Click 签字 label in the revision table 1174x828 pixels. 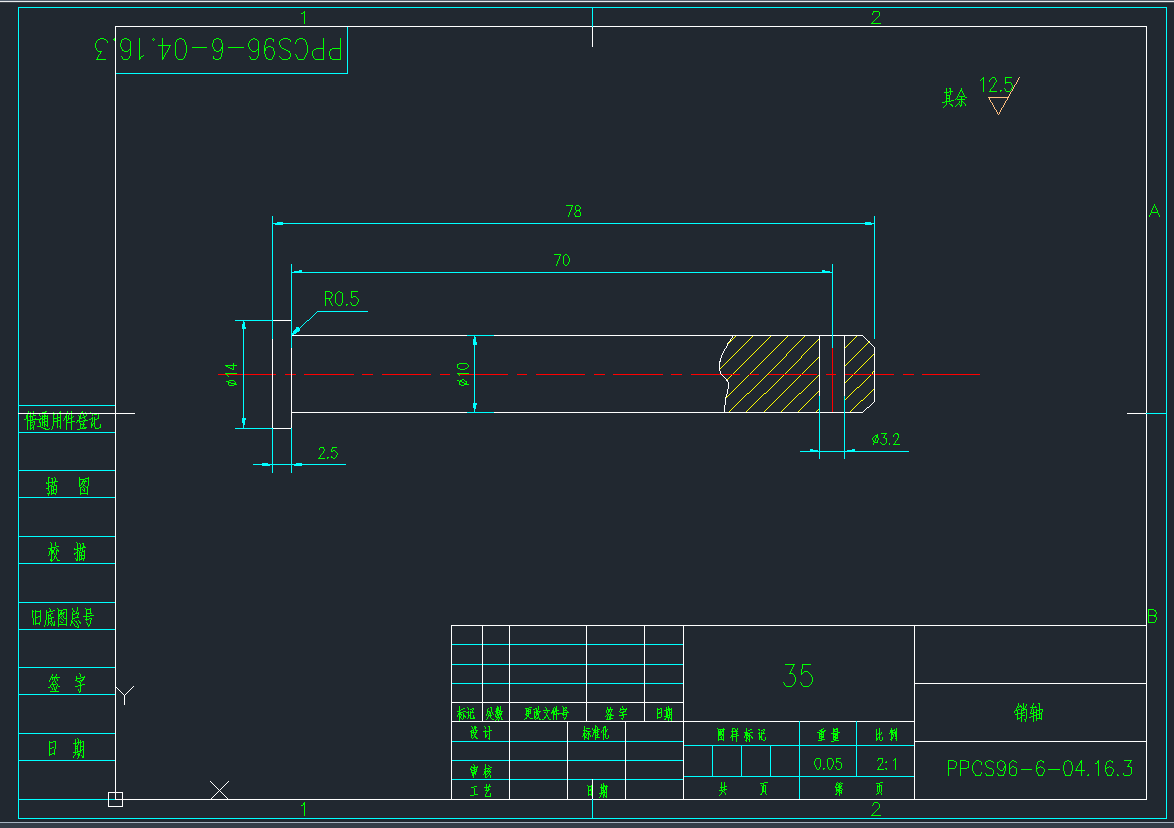(x=616, y=713)
